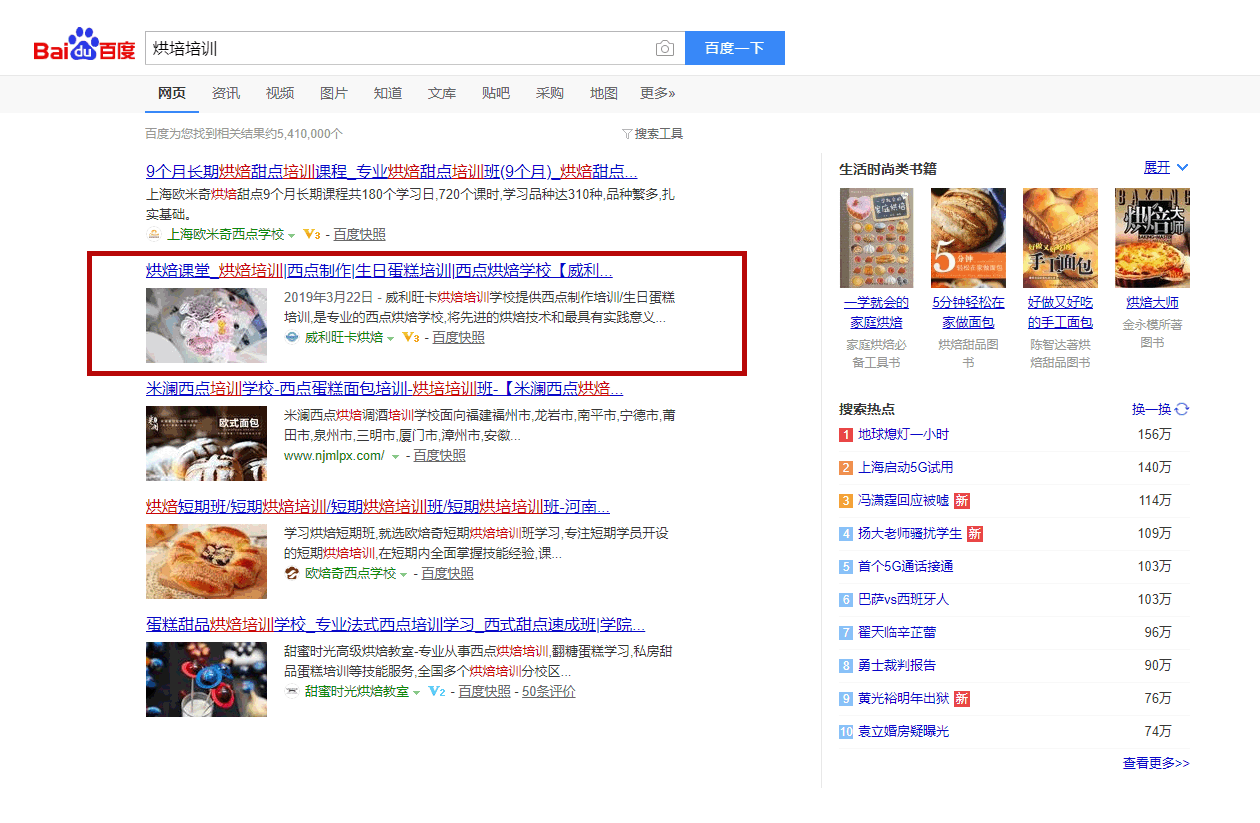Expand the 生活时尚类书籍 list with 展开

click(x=1166, y=168)
